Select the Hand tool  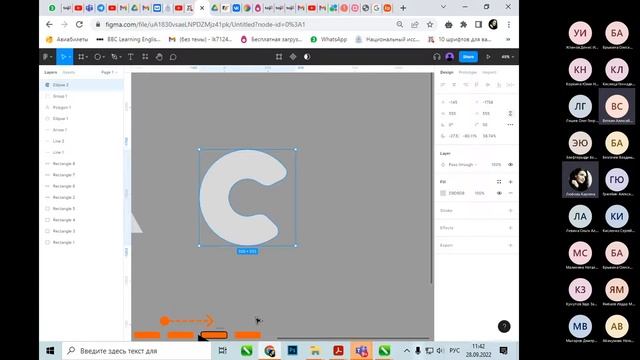coord(159,57)
